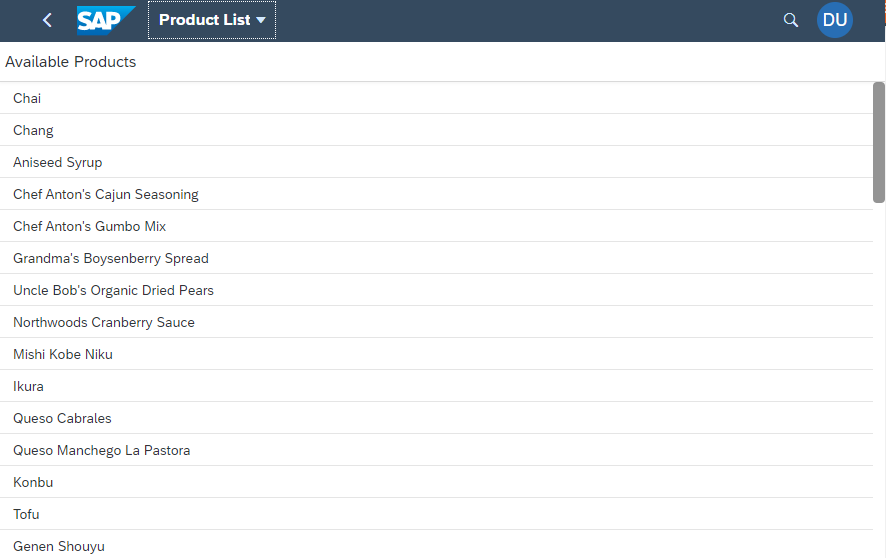Screen dimensions: 886x558
Task: Select Aniseed Syrup in the list
Action: [x=58, y=162]
